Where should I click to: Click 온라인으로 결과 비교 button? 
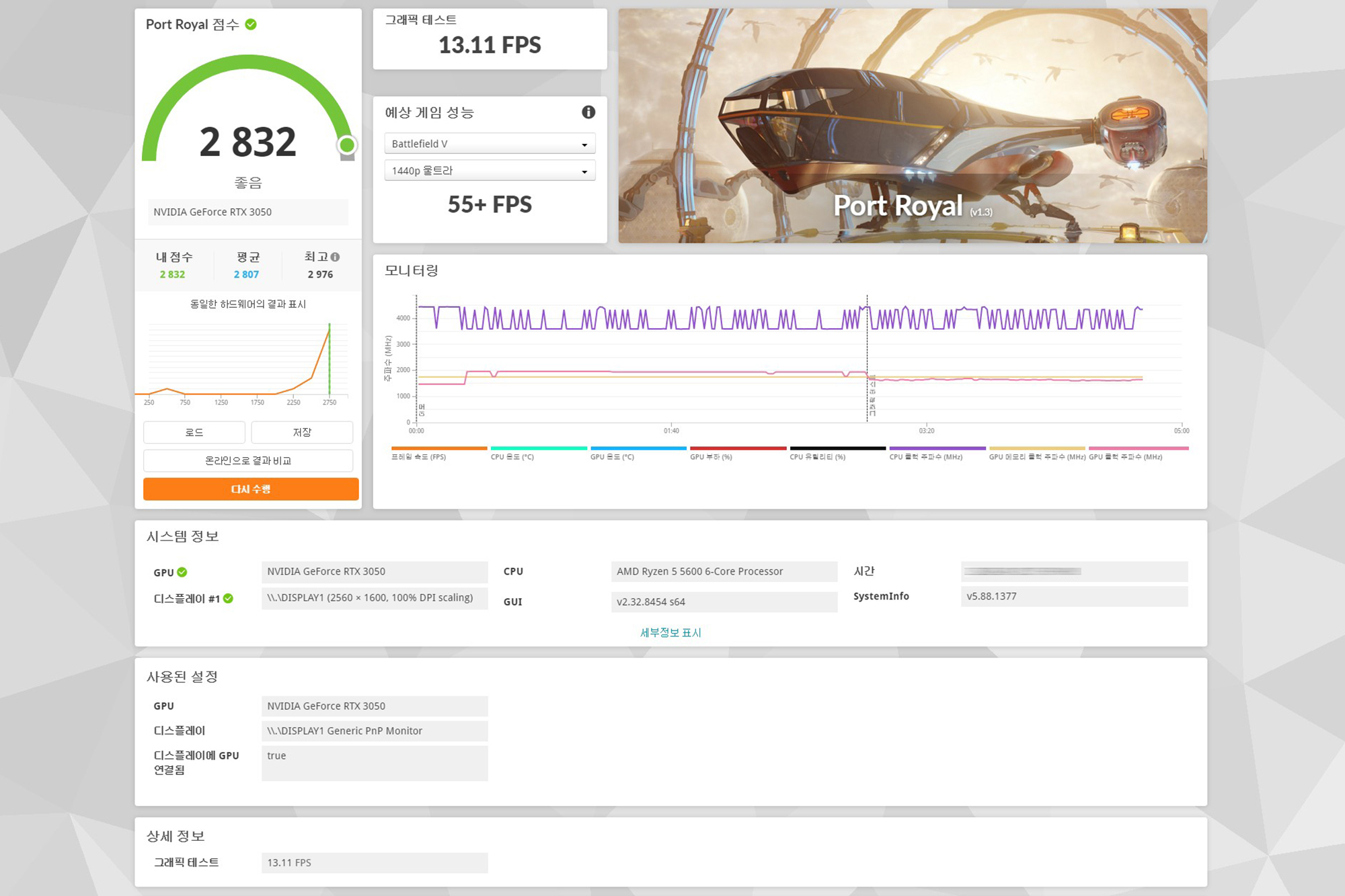coord(248,460)
